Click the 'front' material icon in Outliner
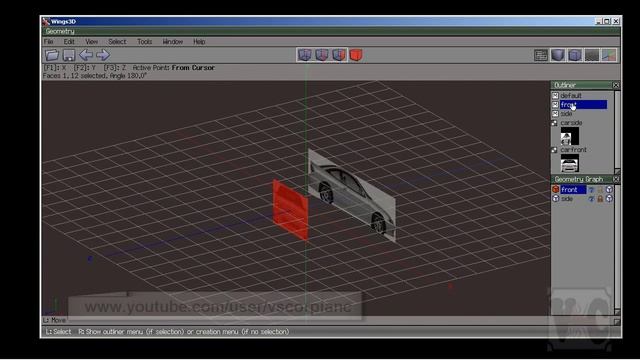 coord(555,104)
